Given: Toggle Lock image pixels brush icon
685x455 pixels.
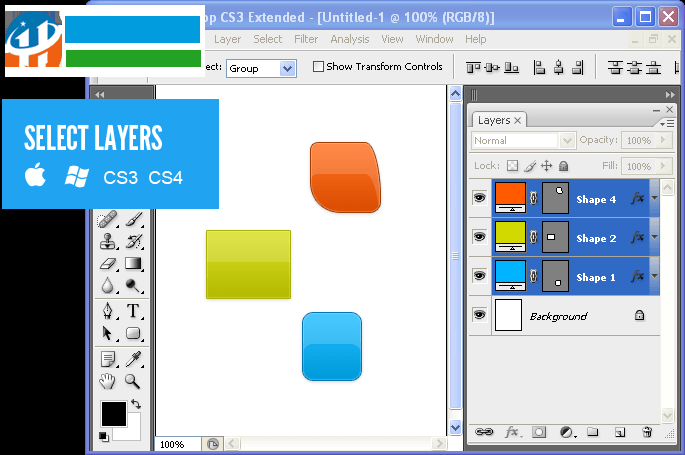Looking at the screenshot, I should point(530,166).
